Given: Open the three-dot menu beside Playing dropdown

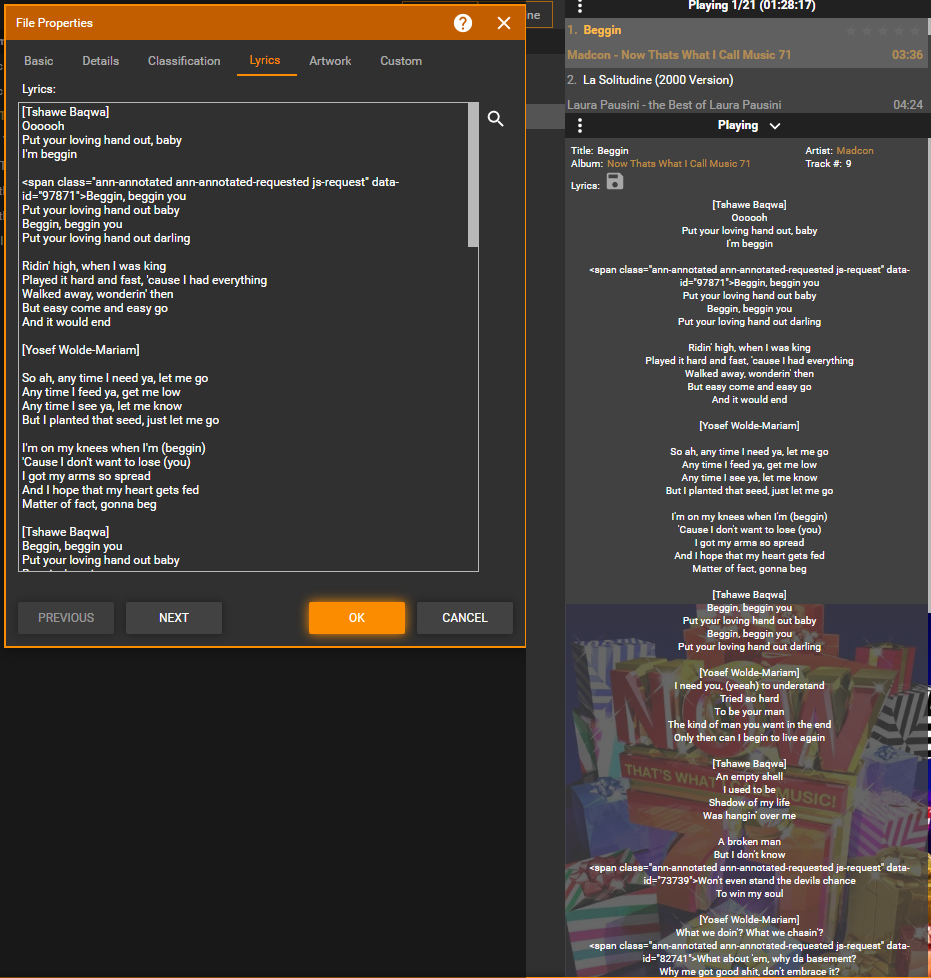Looking at the screenshot, I should click(x=580, y=126).
